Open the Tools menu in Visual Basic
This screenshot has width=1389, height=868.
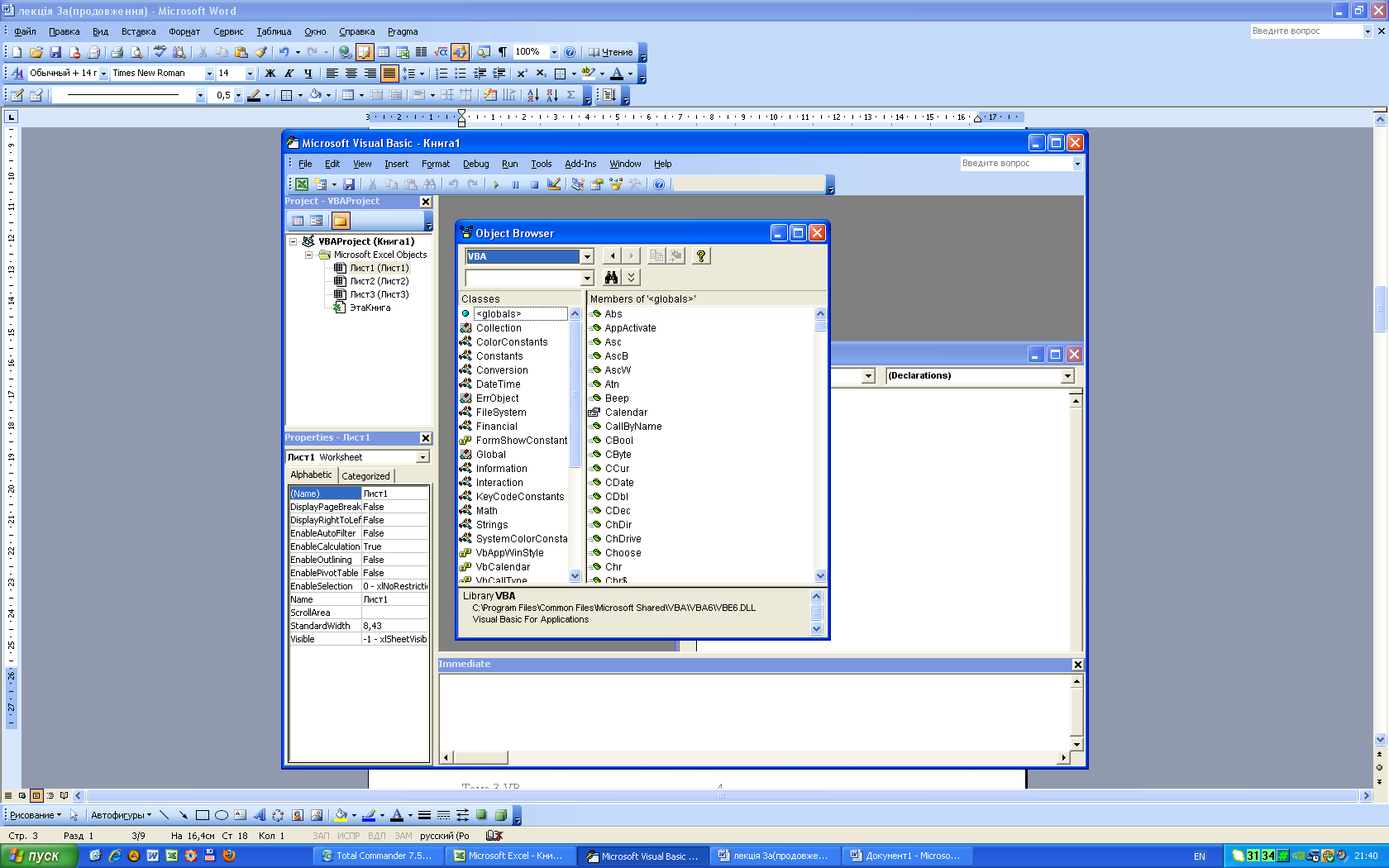point(541,164)
